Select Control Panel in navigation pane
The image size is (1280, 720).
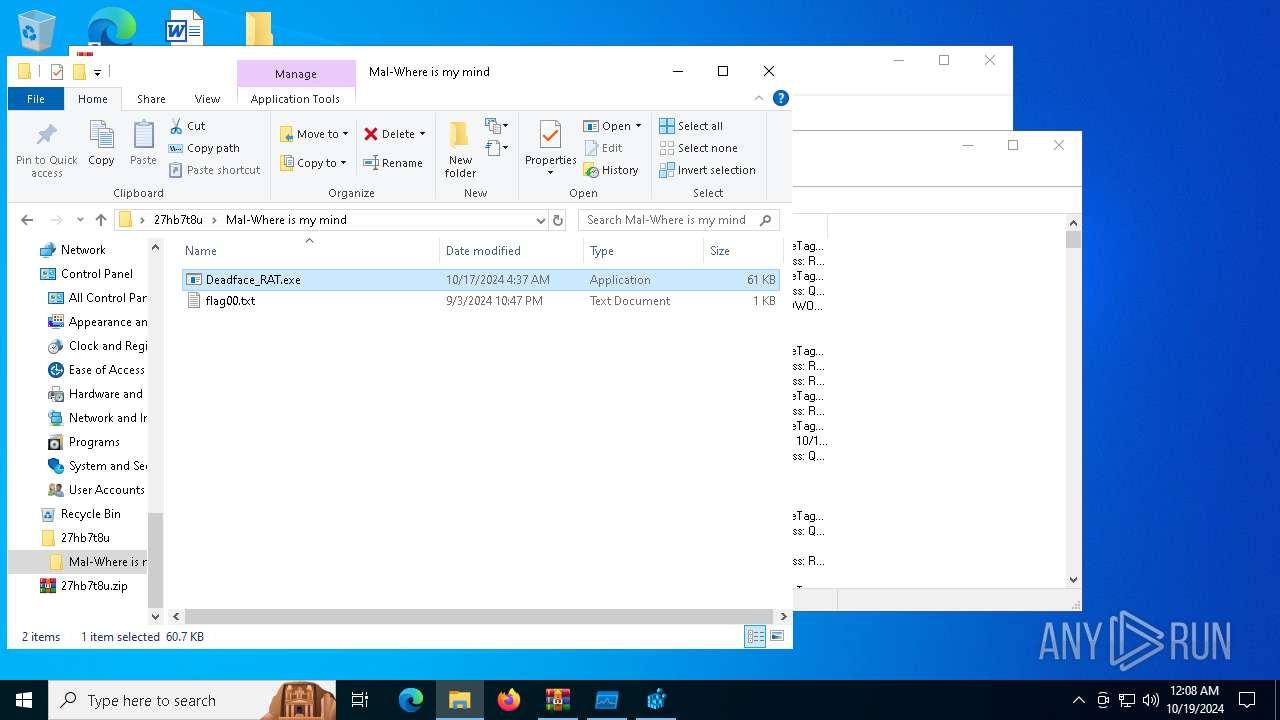pos(96,274)
